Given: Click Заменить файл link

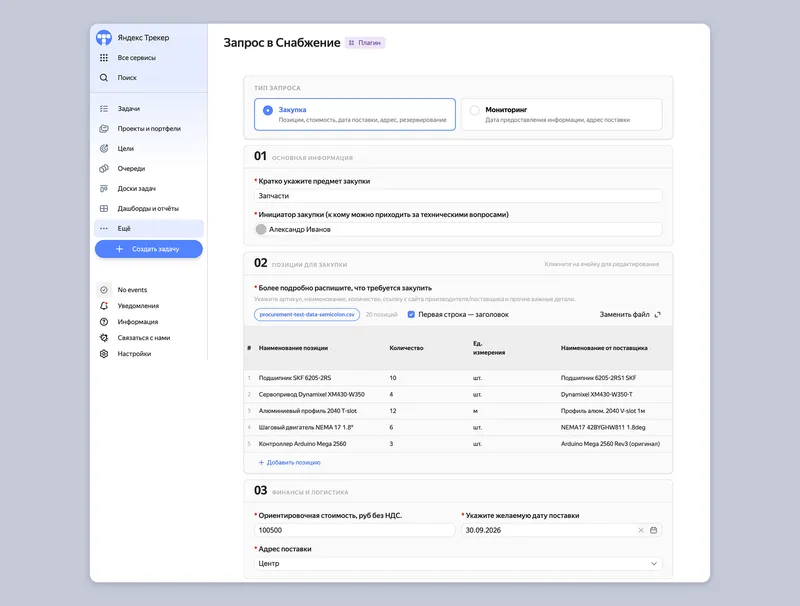Looking at the screenshot, I should point(630,314).
